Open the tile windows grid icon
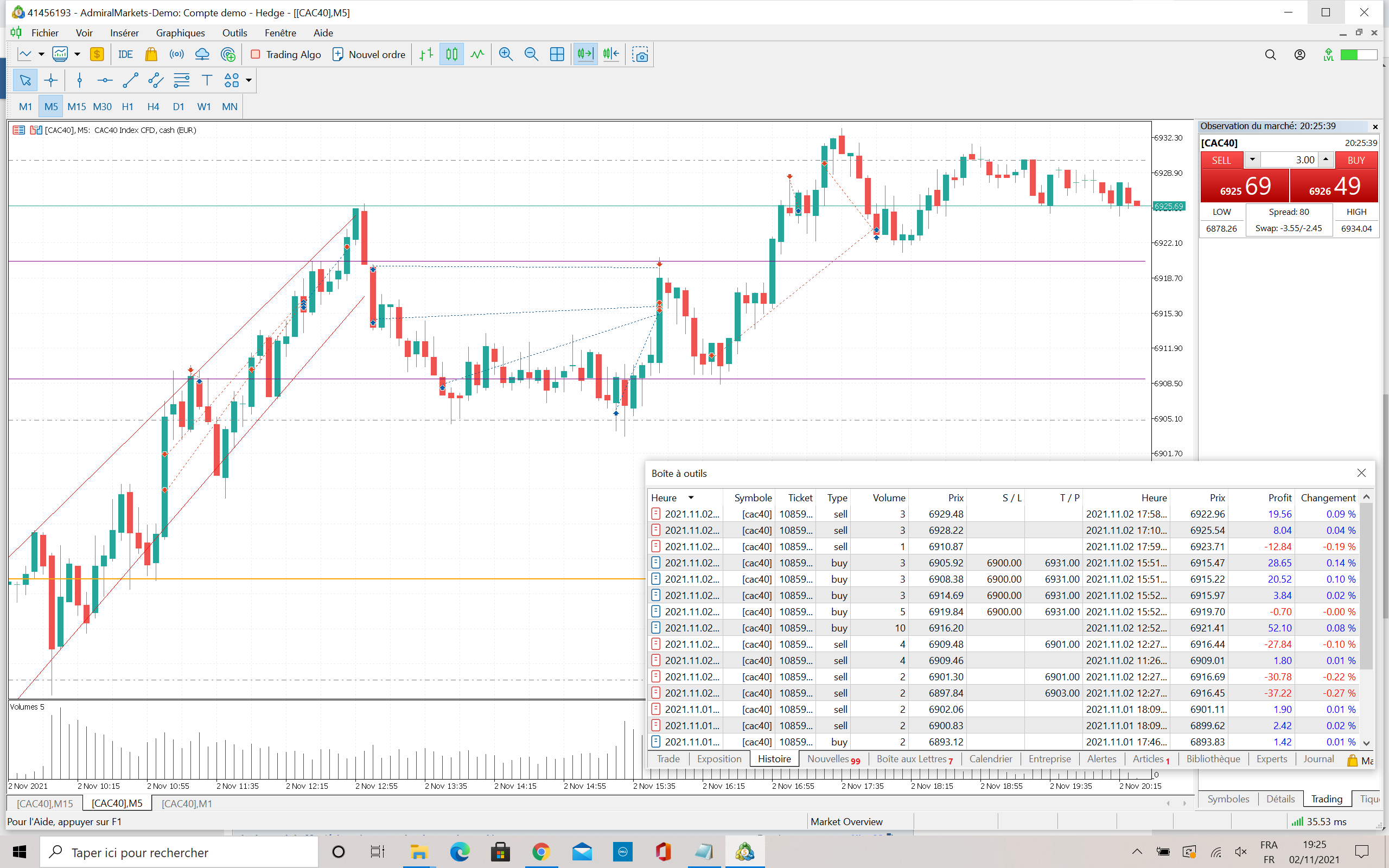The image size is (1389, 868). point(557,55)
